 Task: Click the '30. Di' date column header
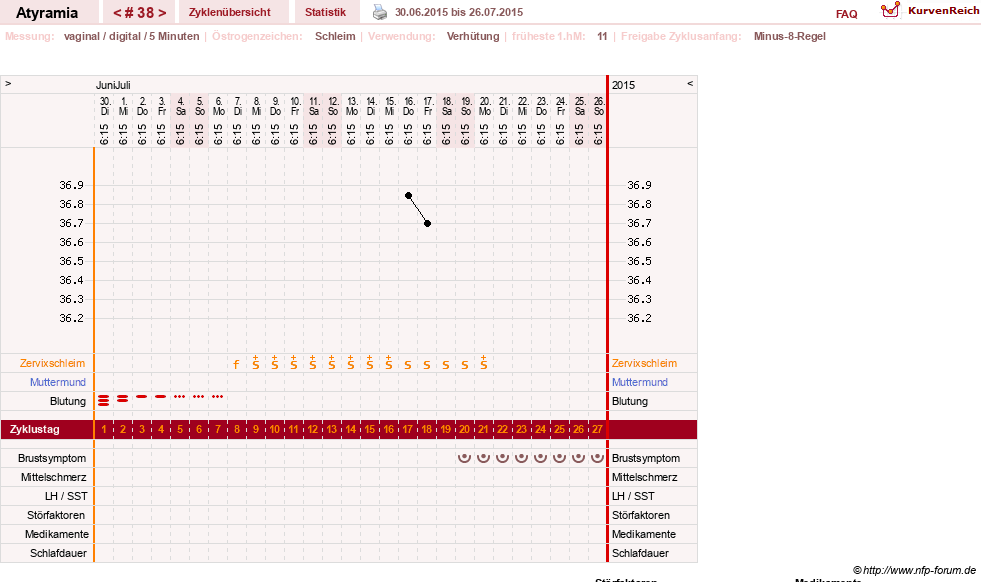[x=104, y=106]
